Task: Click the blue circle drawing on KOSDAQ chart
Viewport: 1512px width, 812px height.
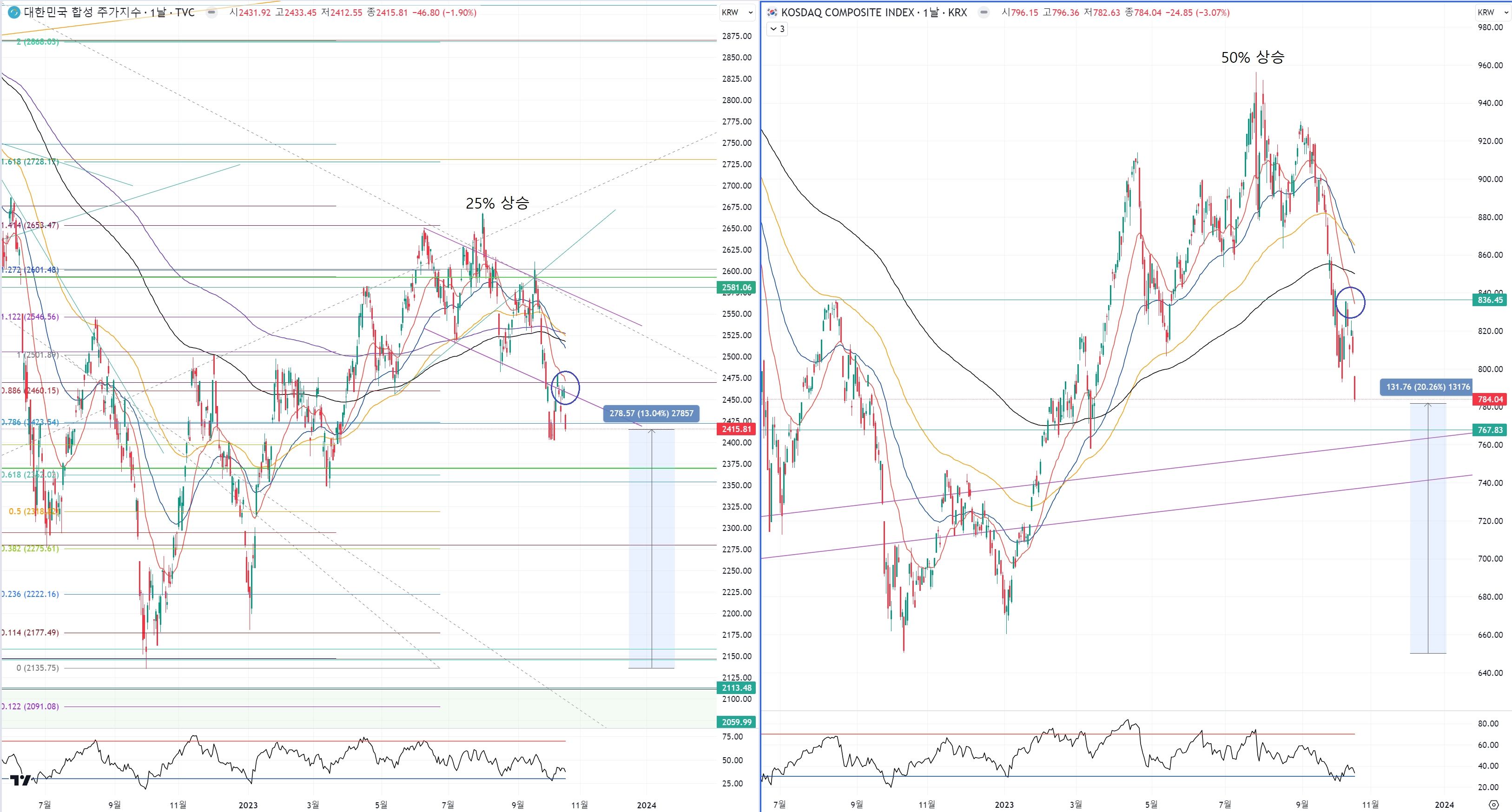Action: point(1350,303)
